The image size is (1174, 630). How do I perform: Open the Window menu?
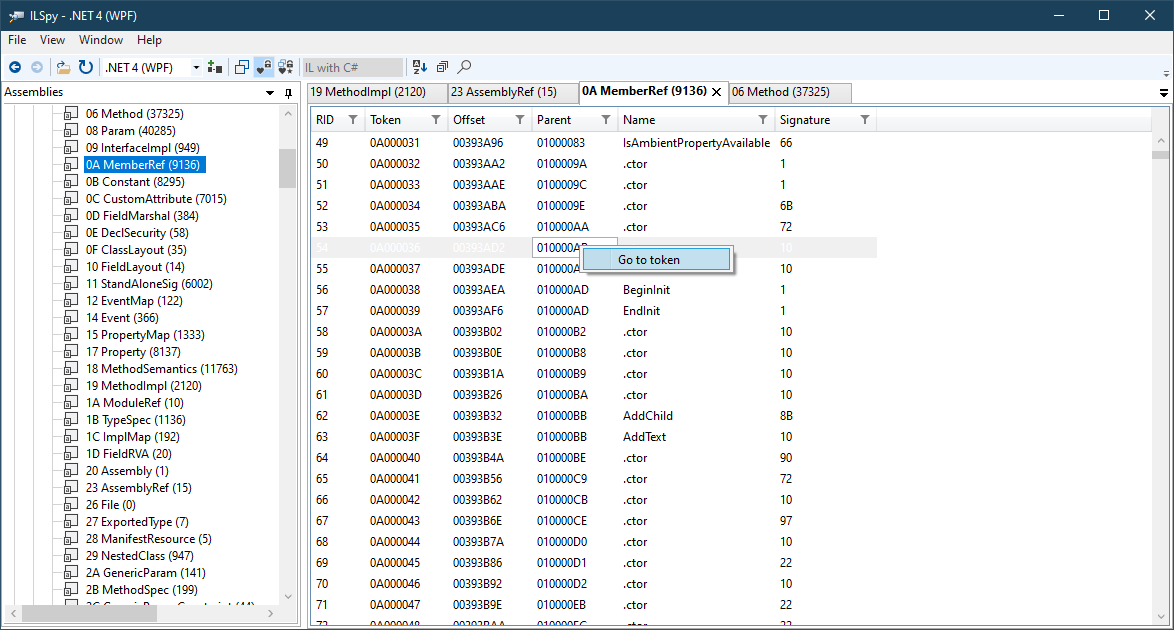[101, 40]
